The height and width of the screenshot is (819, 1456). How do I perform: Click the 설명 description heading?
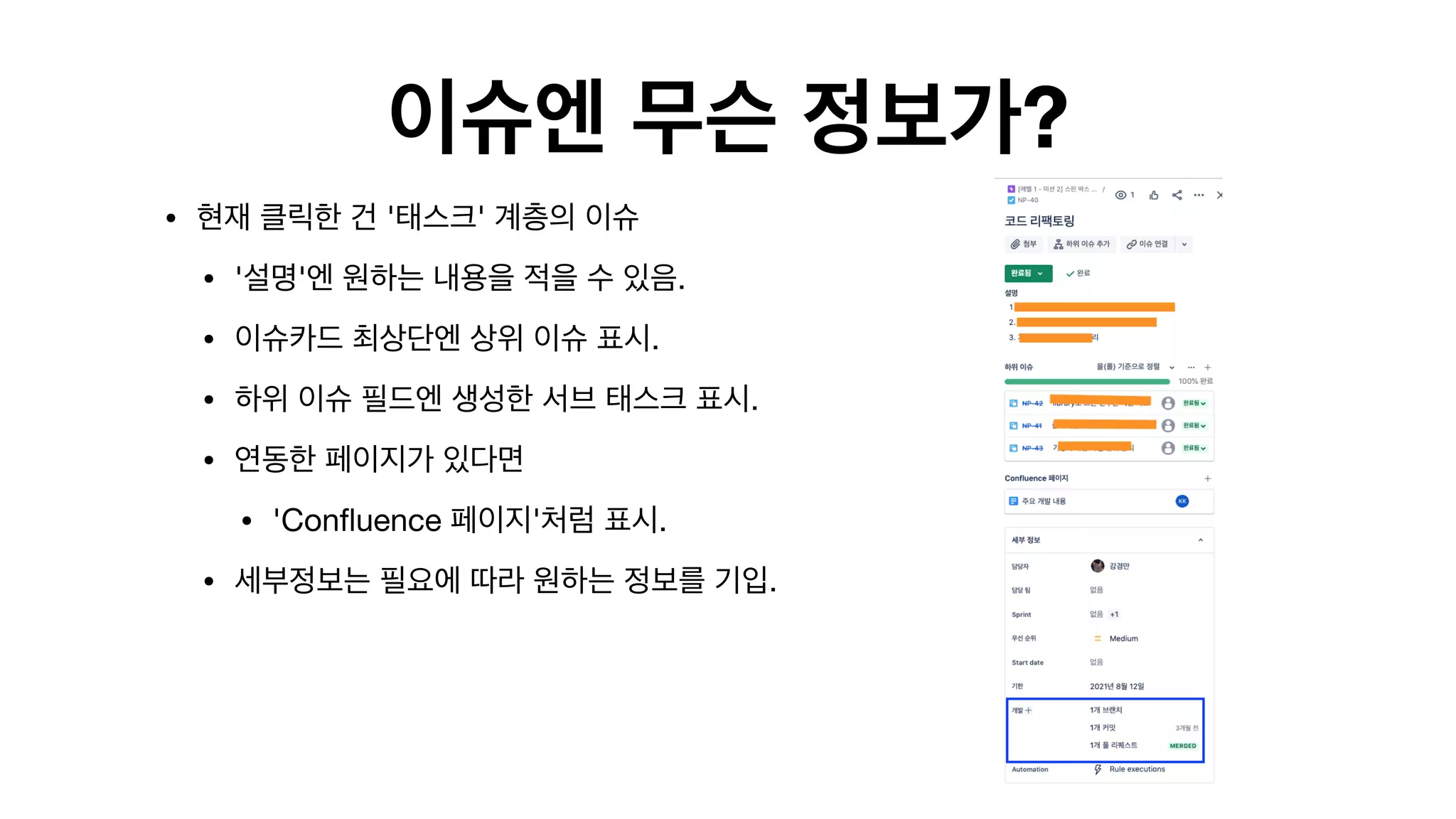1011,293
